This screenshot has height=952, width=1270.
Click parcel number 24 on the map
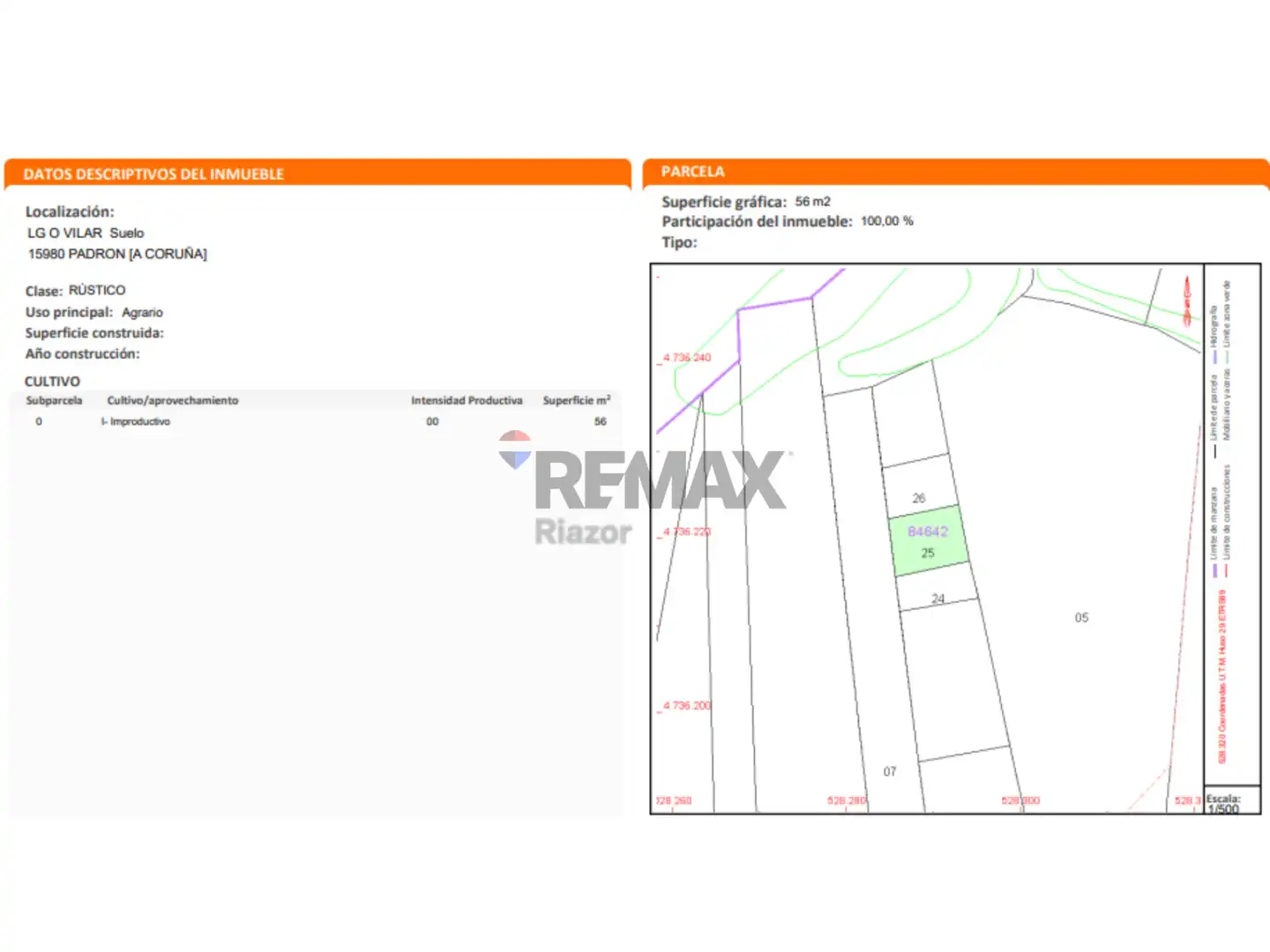tap(938, 599)
